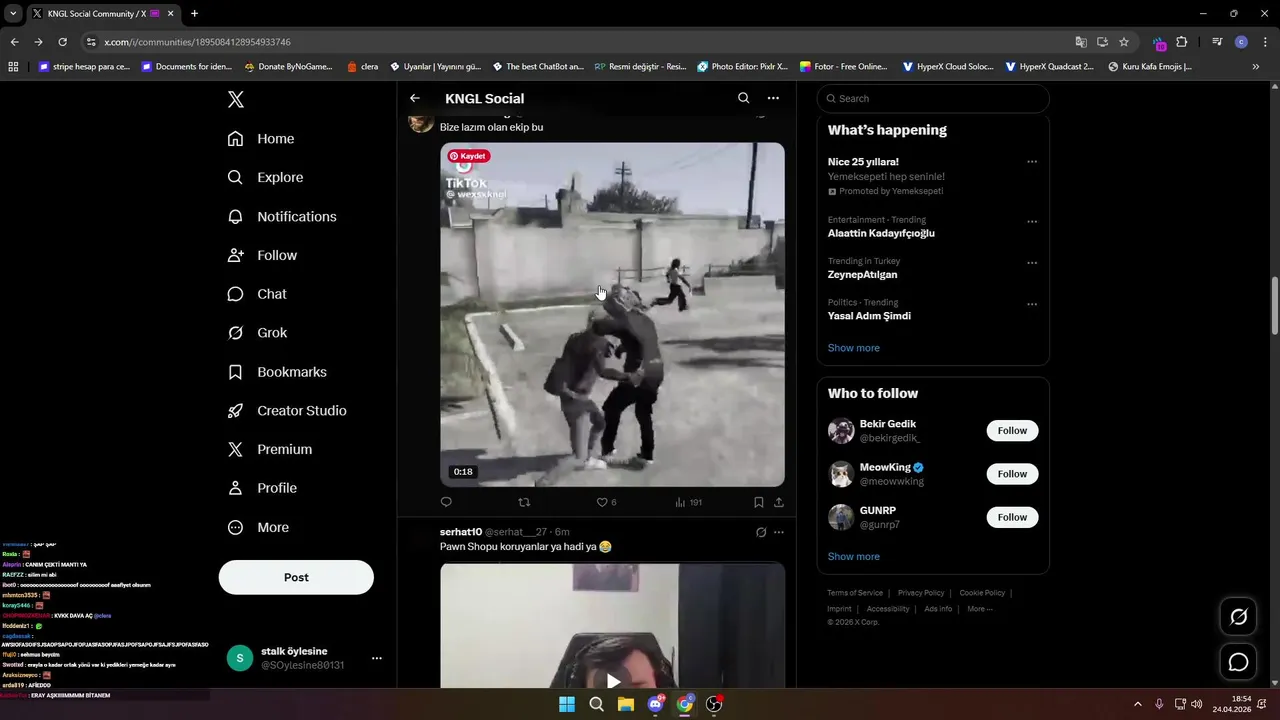Open options for ZeynepAtılgan trend
Screen dimensions: 1280x720
pyautogui.click(x=1032, y=263)
